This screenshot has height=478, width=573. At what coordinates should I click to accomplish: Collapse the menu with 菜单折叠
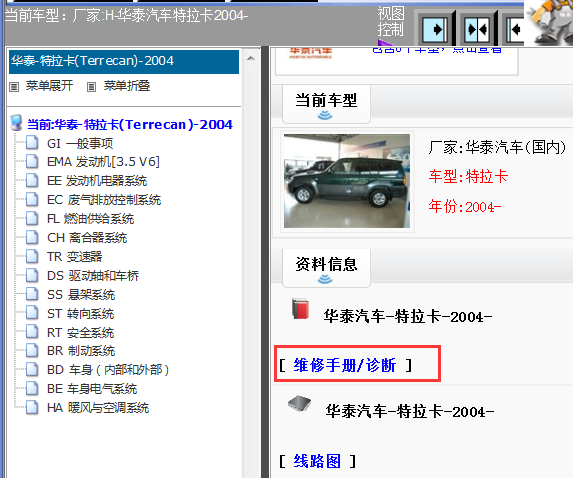click(x=127, y=86)
